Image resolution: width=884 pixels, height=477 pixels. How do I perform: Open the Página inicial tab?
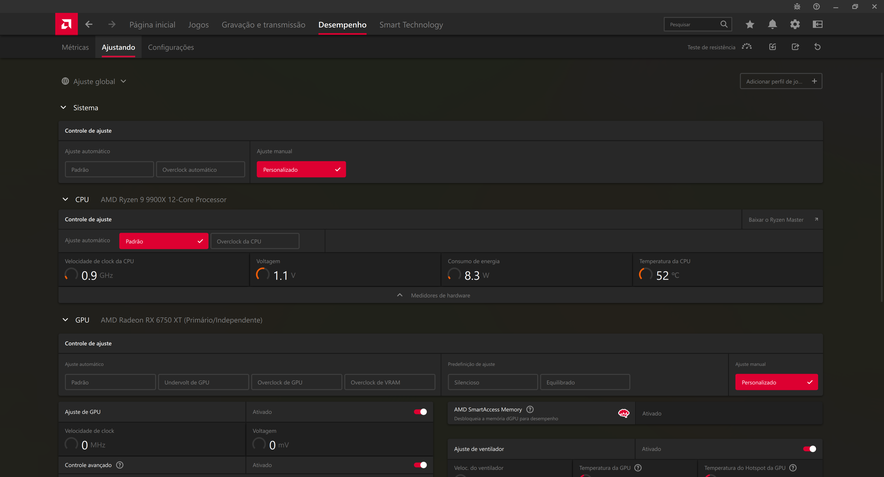(152, 24)
